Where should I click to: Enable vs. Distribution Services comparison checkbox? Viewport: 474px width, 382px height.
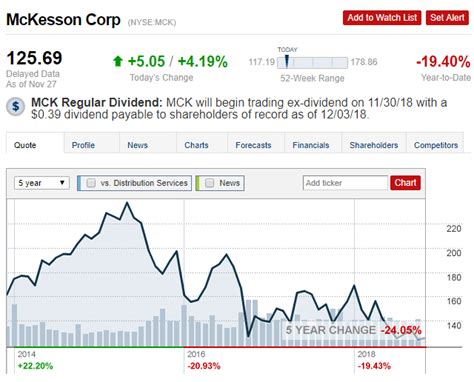pyautogui.click(x=91, y=183)
